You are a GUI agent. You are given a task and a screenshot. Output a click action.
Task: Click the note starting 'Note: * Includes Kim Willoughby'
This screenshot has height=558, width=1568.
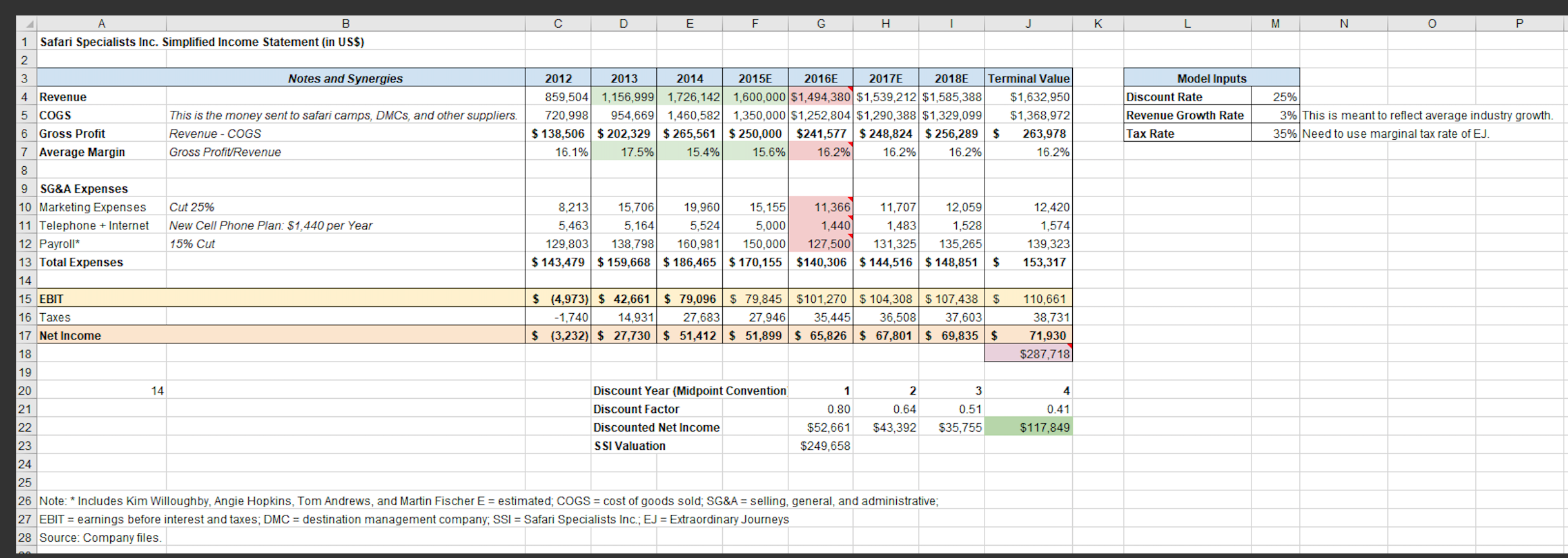(489, 500)
